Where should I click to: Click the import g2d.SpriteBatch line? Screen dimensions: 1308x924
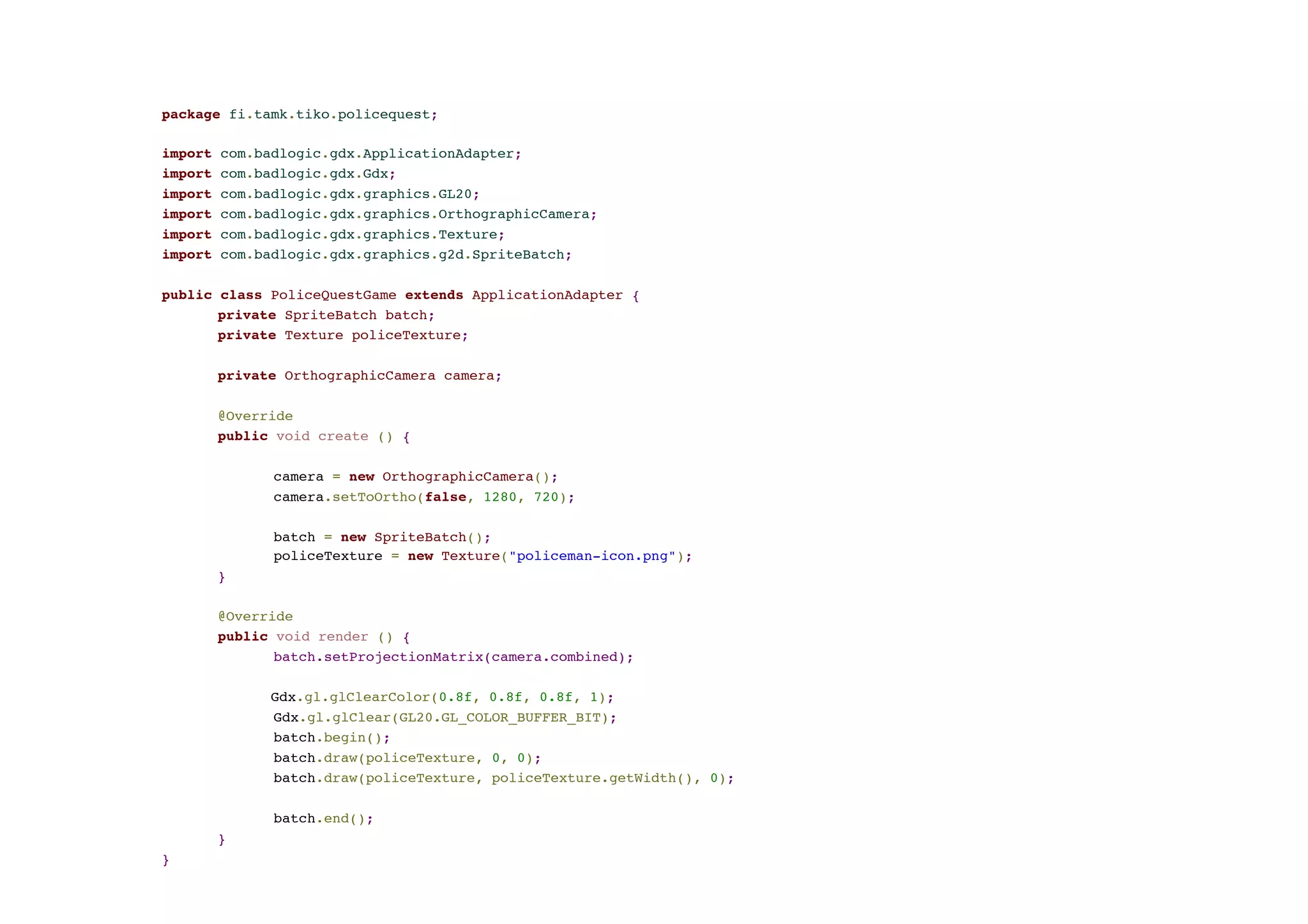[x=367, y=255]
